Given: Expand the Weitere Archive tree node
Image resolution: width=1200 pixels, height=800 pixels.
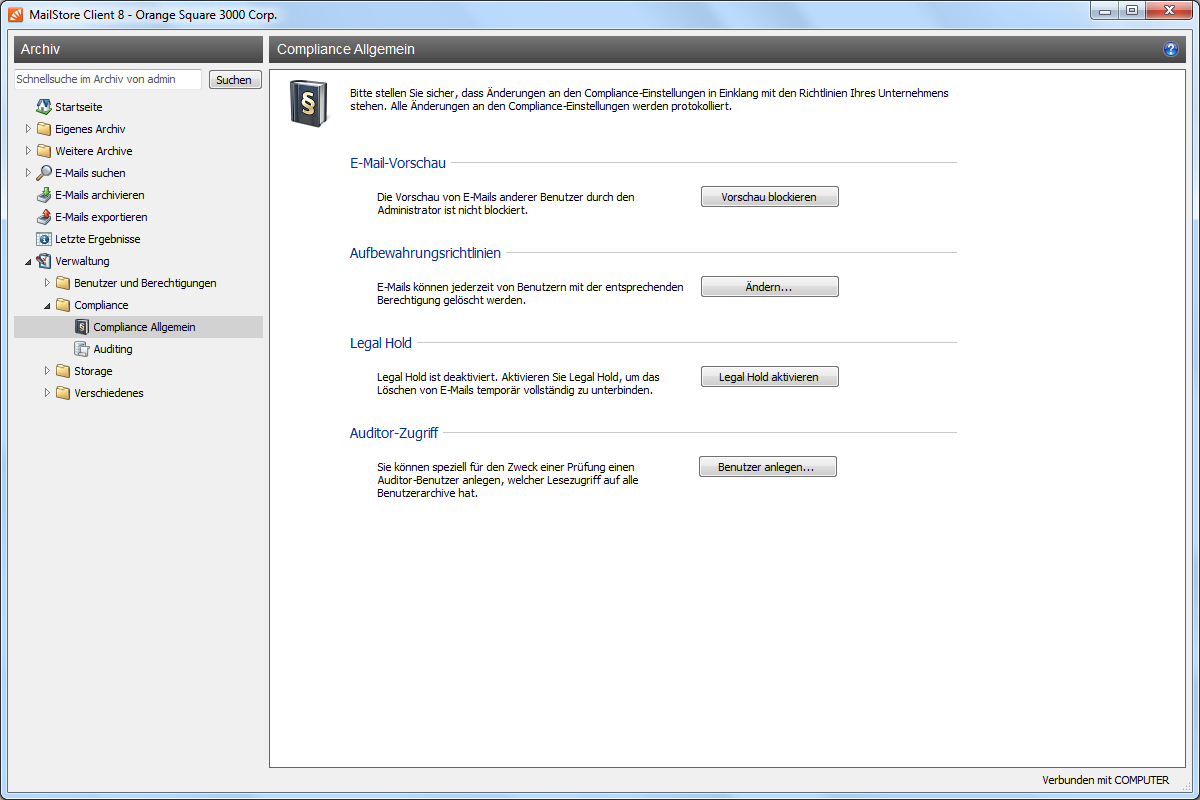Looking at the screenshot, I should (x=28, y=151).
